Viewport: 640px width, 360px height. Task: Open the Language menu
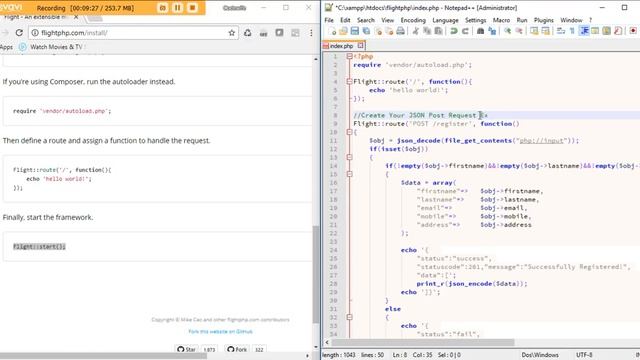pyautogui.click(x=445, y=20)
